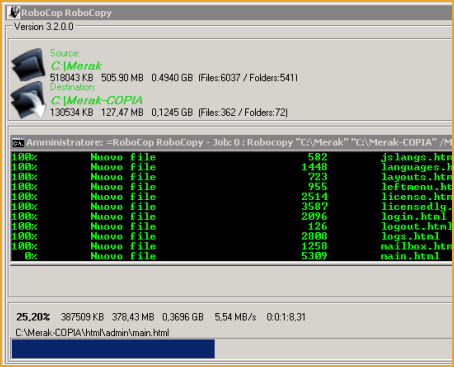This screenshot has height=367, width=454.
Task: Click destination count Files:362 / Folders:72
Action: pos(243,112)
